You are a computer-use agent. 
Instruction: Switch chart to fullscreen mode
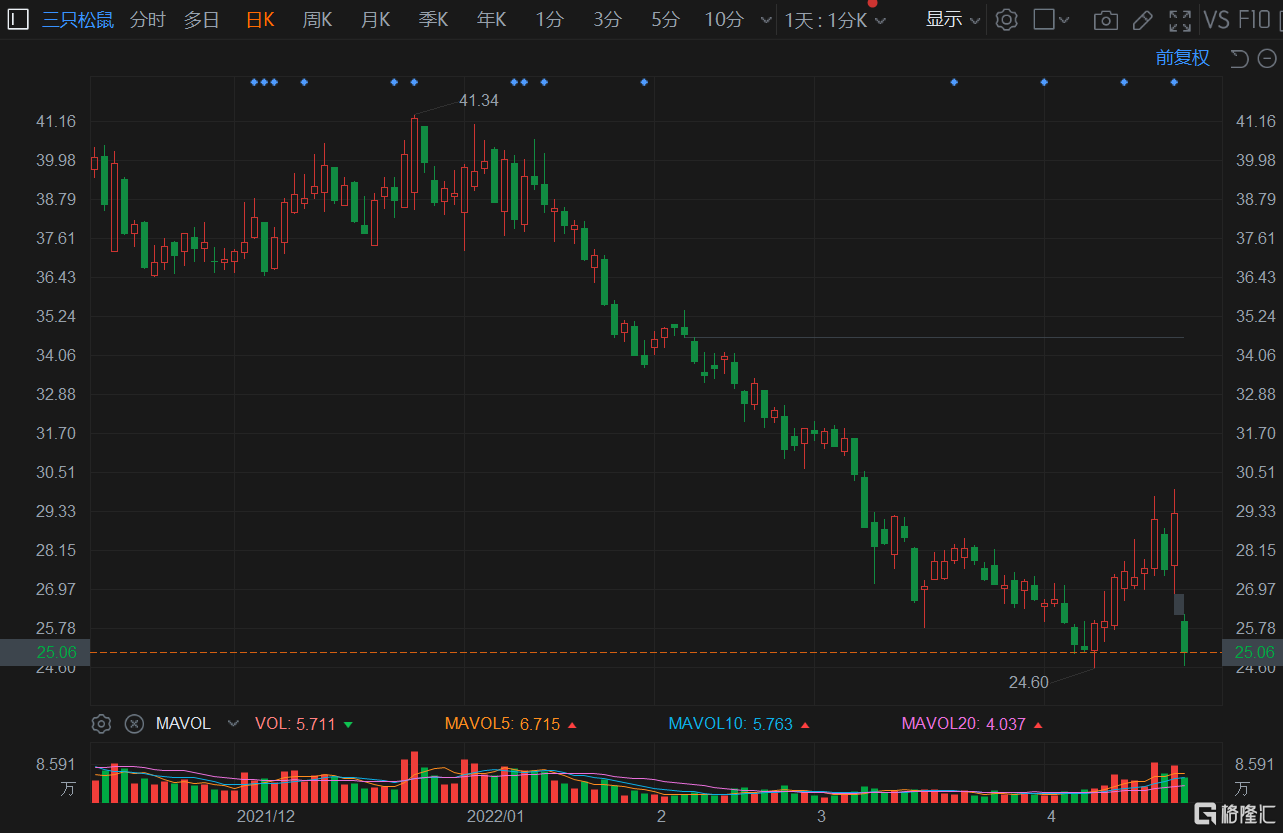point(1181,19)
